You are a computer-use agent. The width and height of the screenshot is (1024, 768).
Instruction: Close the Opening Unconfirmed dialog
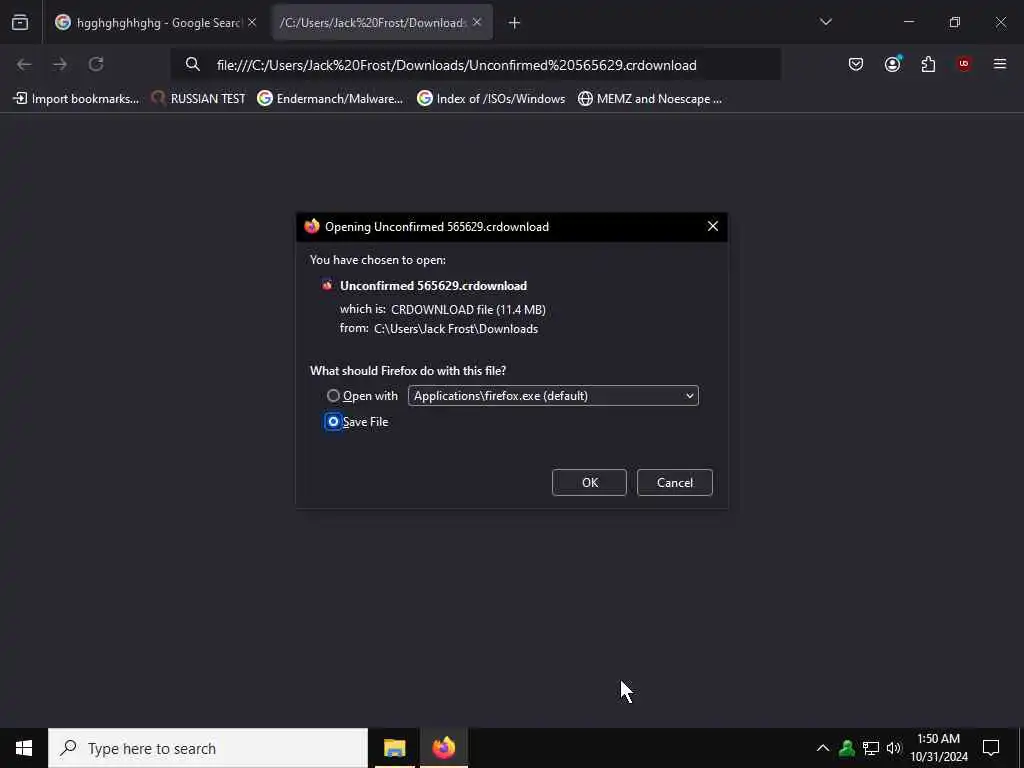click(712, 226)
